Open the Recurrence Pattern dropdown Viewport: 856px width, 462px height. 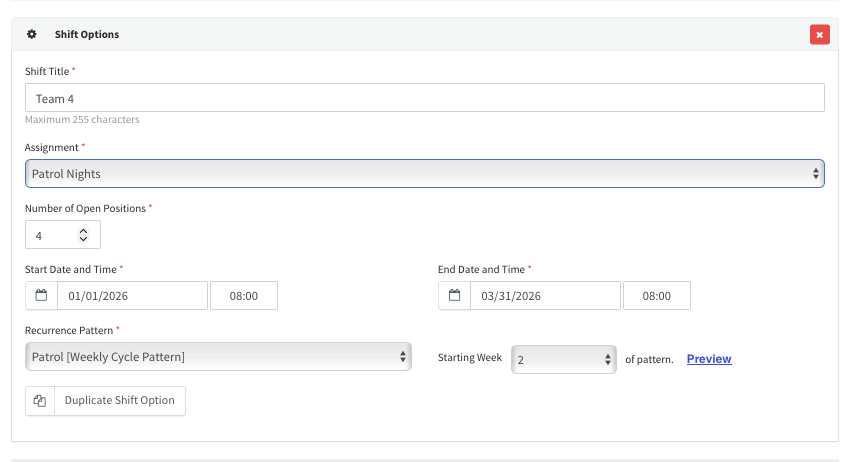pos(218,357)
